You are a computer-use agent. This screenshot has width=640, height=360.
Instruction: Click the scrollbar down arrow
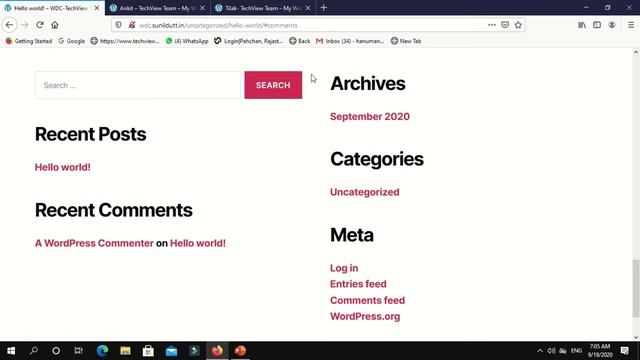coord(636,338)
